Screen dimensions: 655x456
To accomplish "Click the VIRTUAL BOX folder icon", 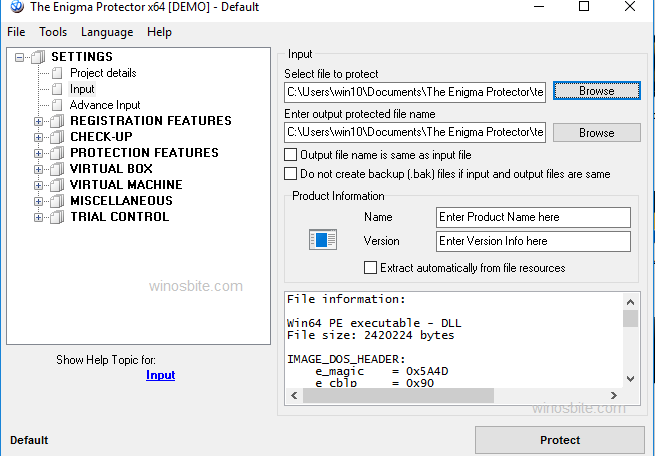I will [57, 169].
